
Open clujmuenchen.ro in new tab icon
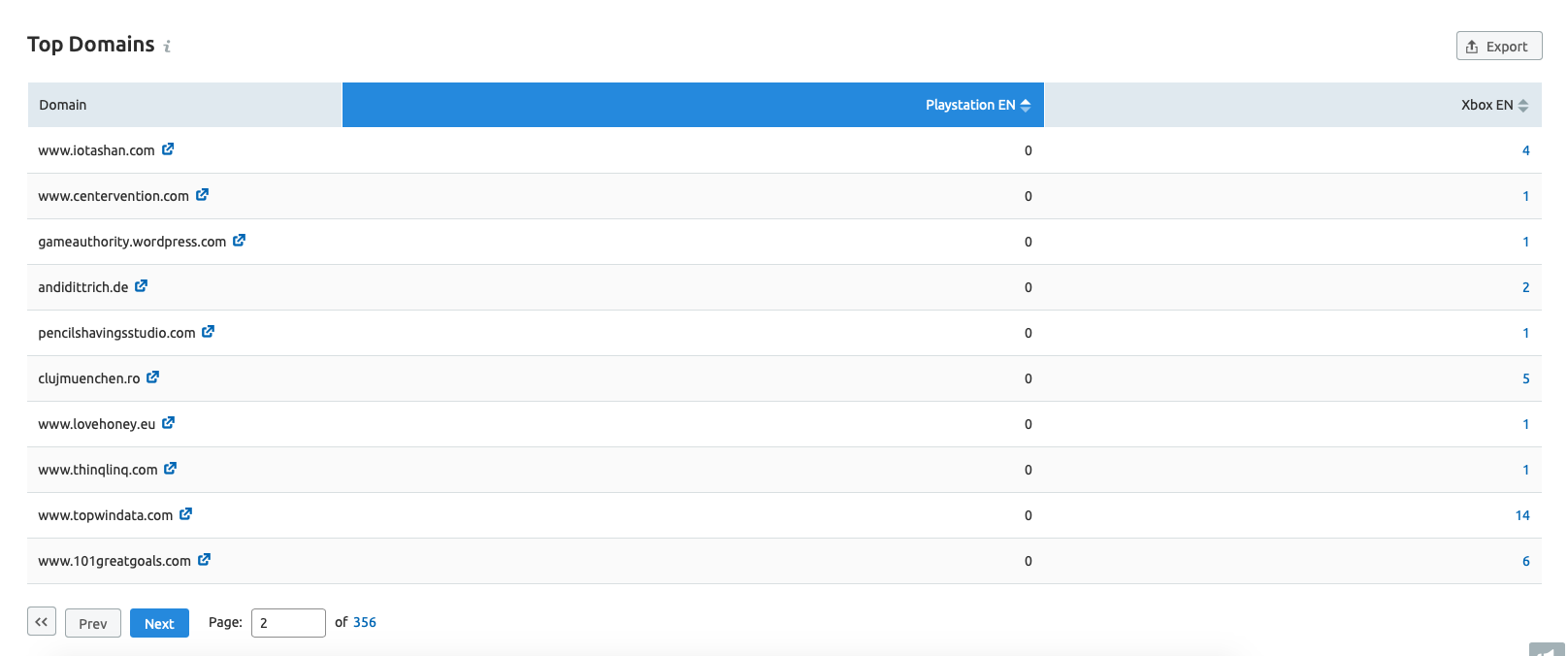pos(152,377)
